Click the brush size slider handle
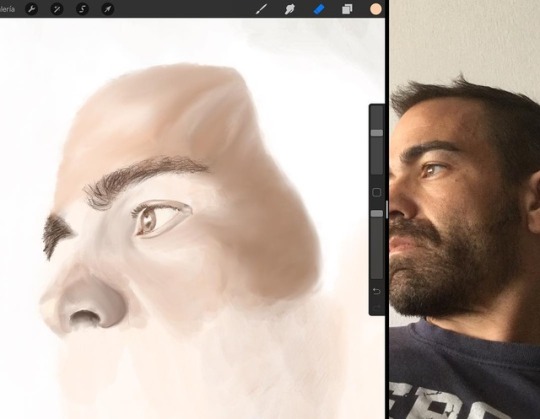The image size is (540, 419). (377, 133)
